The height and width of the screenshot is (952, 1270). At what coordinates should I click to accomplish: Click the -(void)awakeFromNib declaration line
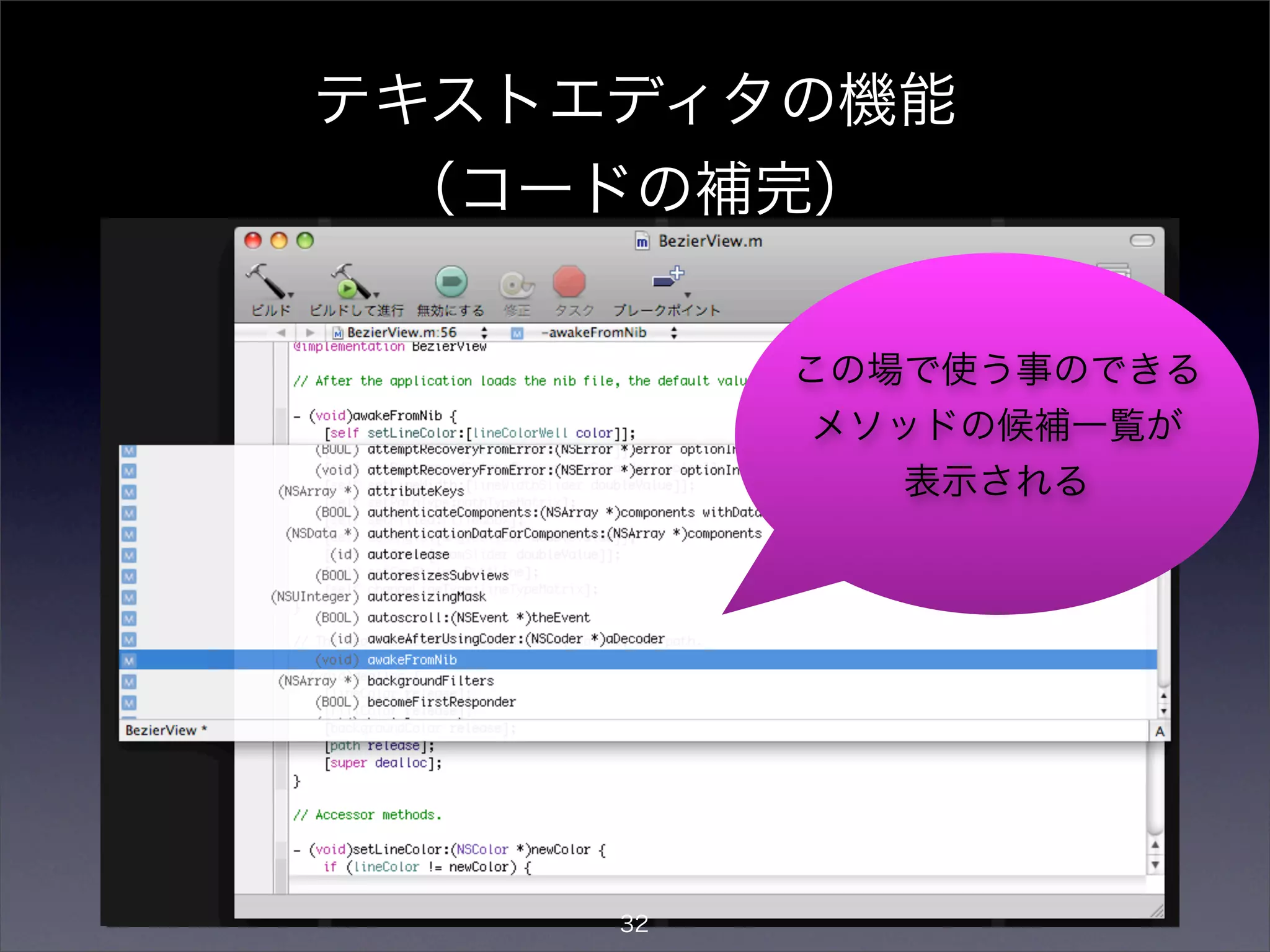coord(375,416)
